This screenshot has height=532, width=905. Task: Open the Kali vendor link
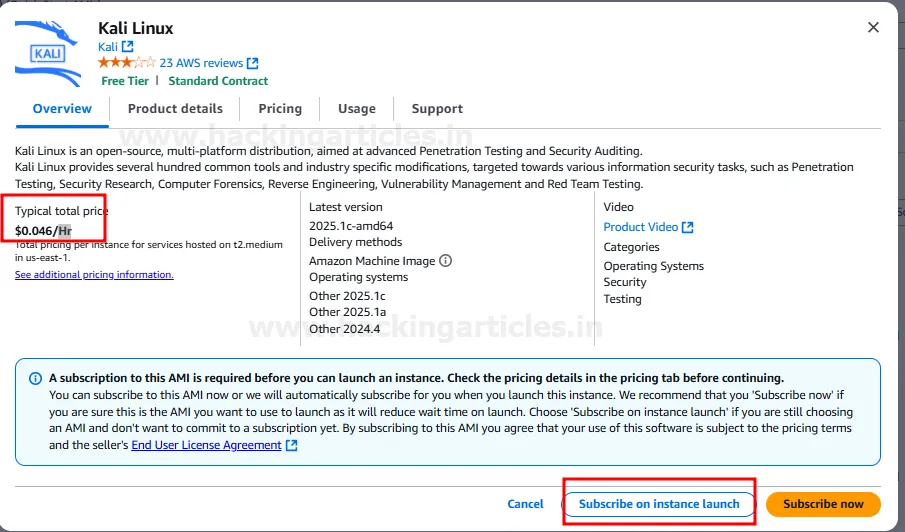[108, 46]
